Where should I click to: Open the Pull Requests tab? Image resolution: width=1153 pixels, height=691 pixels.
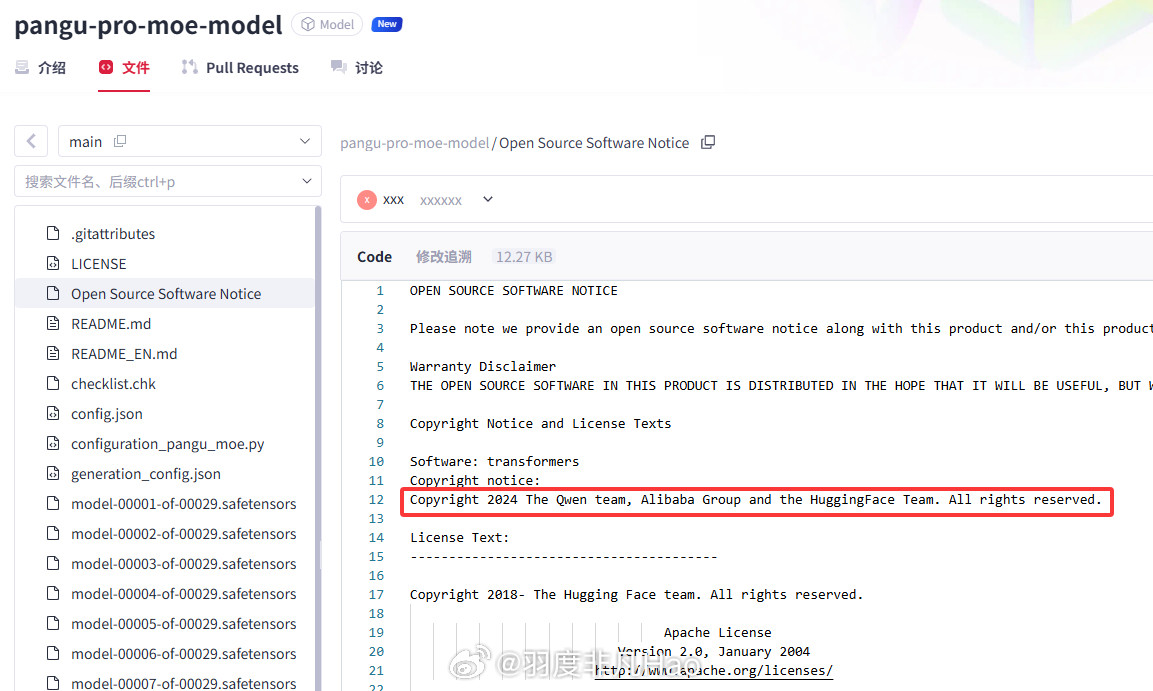click(x=240, y=68)
